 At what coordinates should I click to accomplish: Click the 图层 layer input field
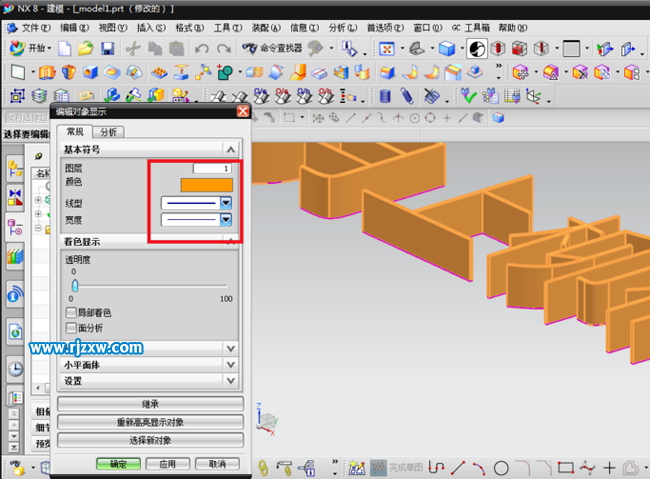pos(212,168)
